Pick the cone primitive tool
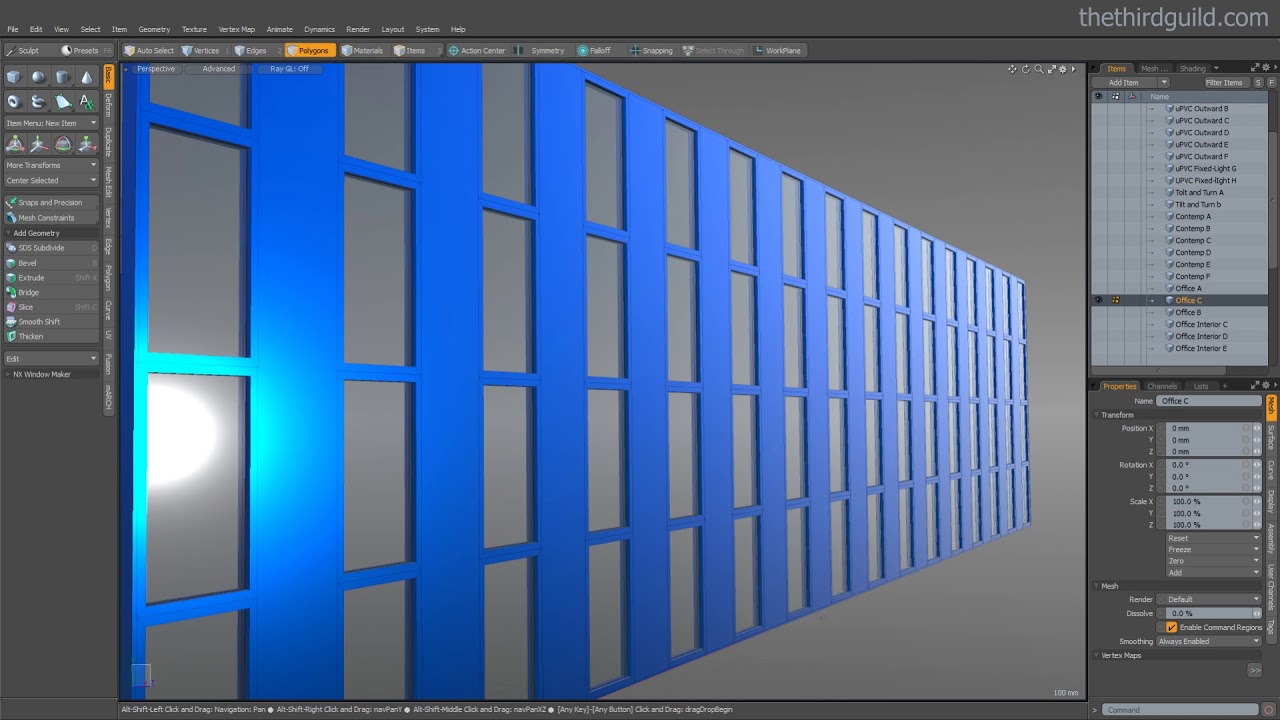This screenshot has width=1280, height=720. pos(86,77)
